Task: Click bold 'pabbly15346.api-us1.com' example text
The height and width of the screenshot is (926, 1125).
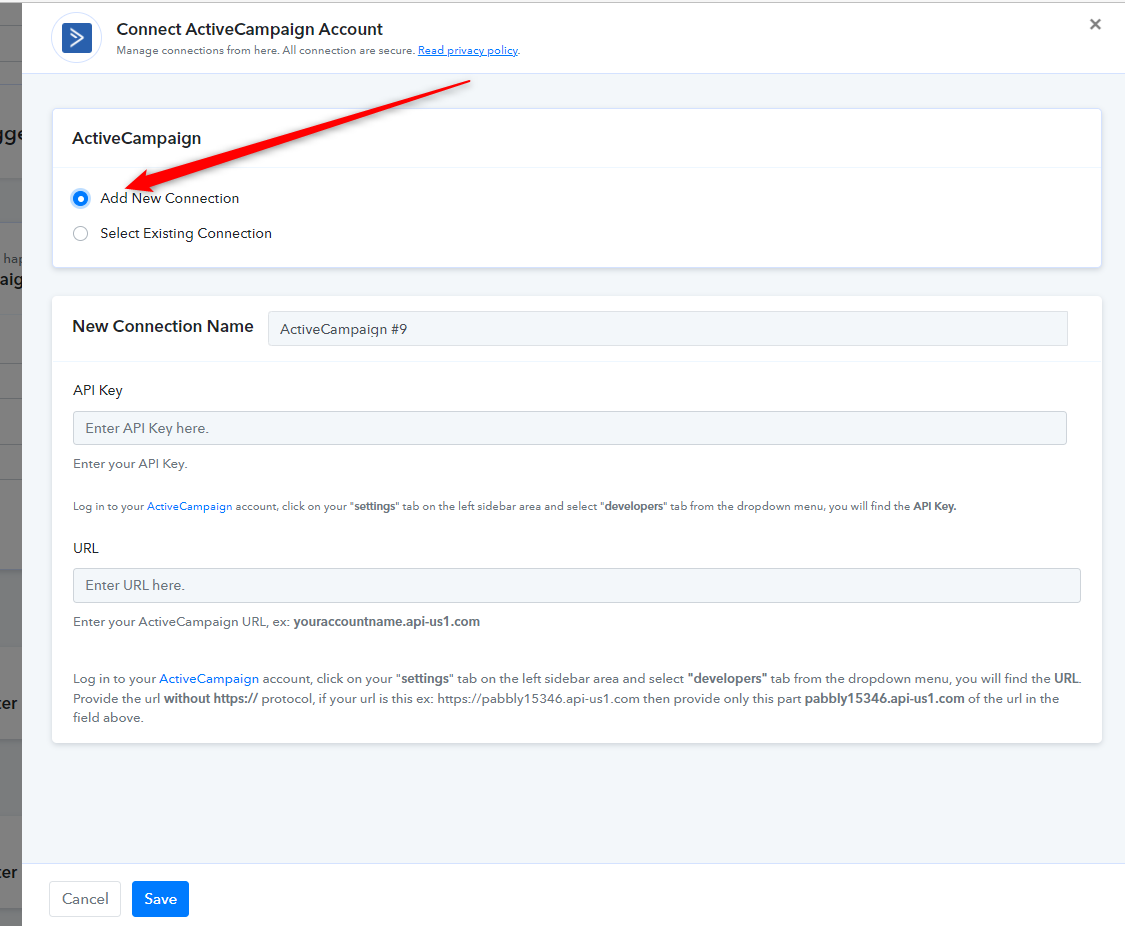Action: point(884,699)
